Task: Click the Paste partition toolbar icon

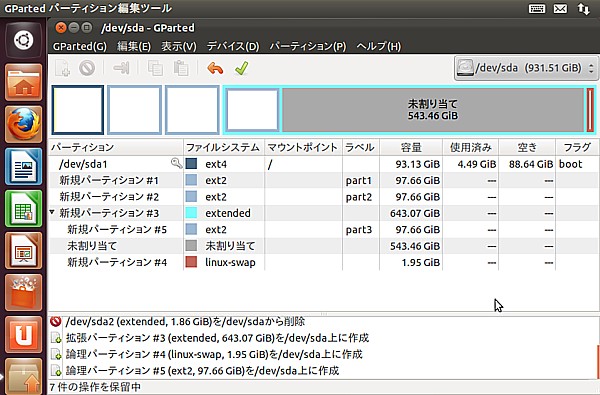Action: point(181,69)
